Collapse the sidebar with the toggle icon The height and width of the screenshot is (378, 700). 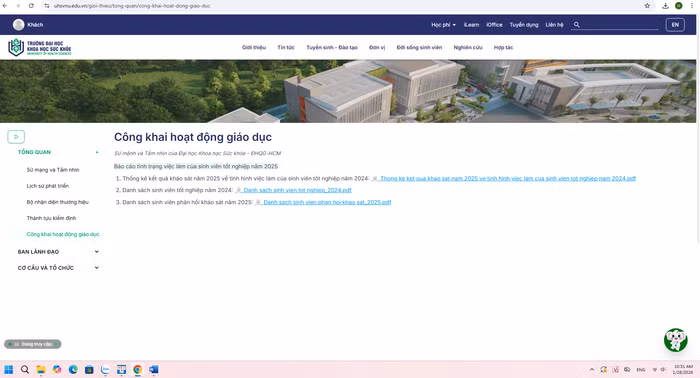click(x=16, y=137)
